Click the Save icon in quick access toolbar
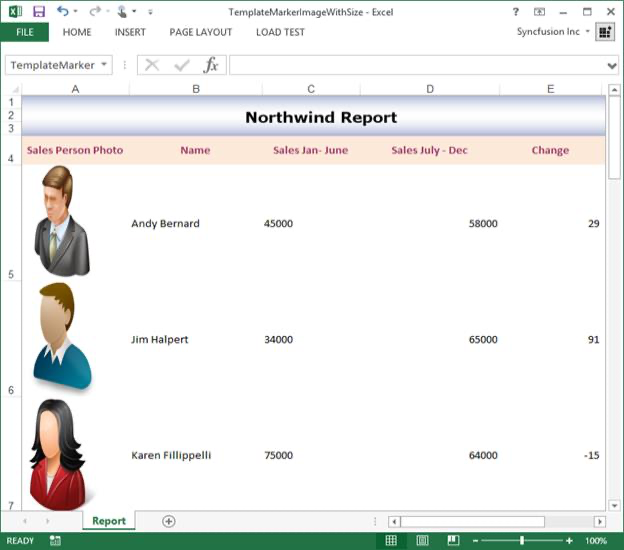The height and width of the screenshot is (550, 624). pyautogui.click(x=39, y=12)
